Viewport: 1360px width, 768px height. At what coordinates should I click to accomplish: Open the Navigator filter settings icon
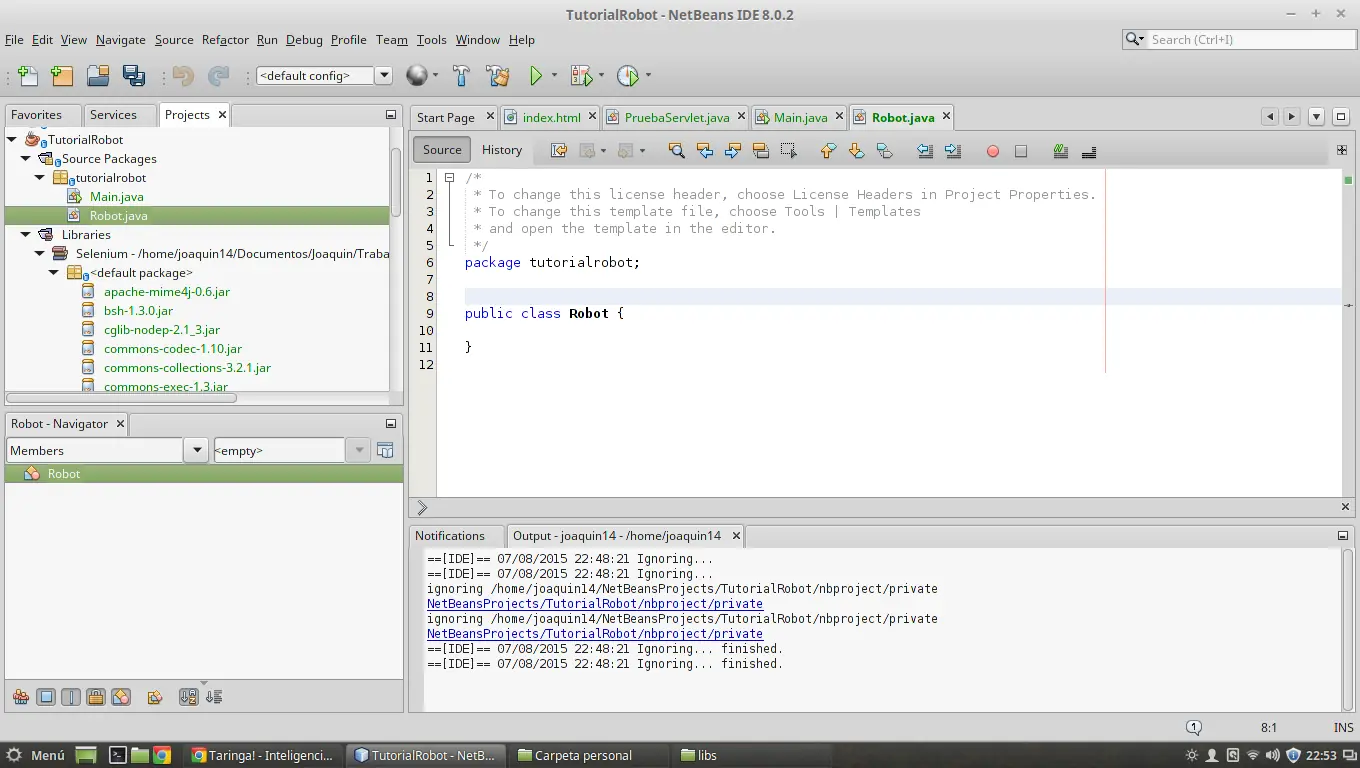click(385, 451)
